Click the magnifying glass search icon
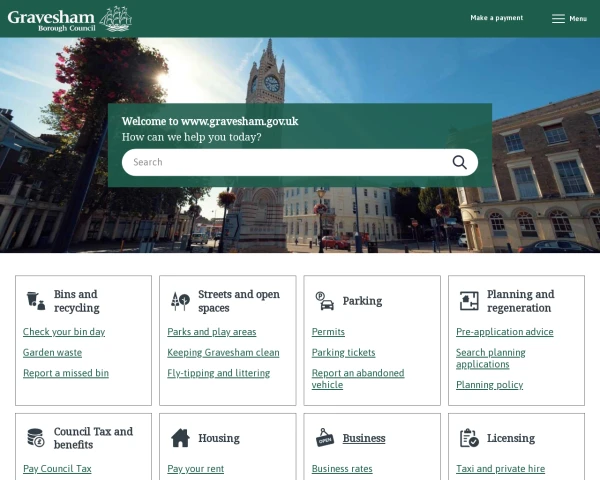 pos(460,162)
